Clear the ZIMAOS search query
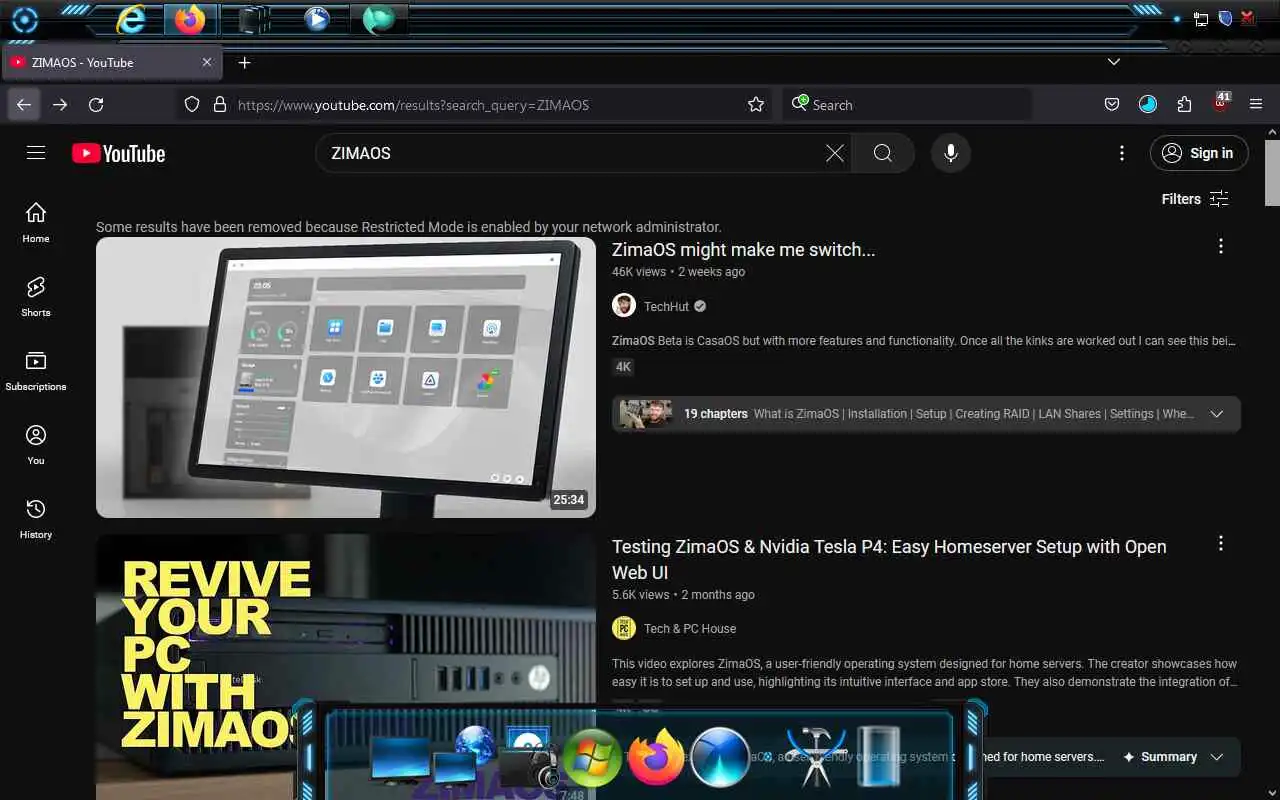Screen dimensions: 1280x800 pyautogui.click(x=834, y=153)
